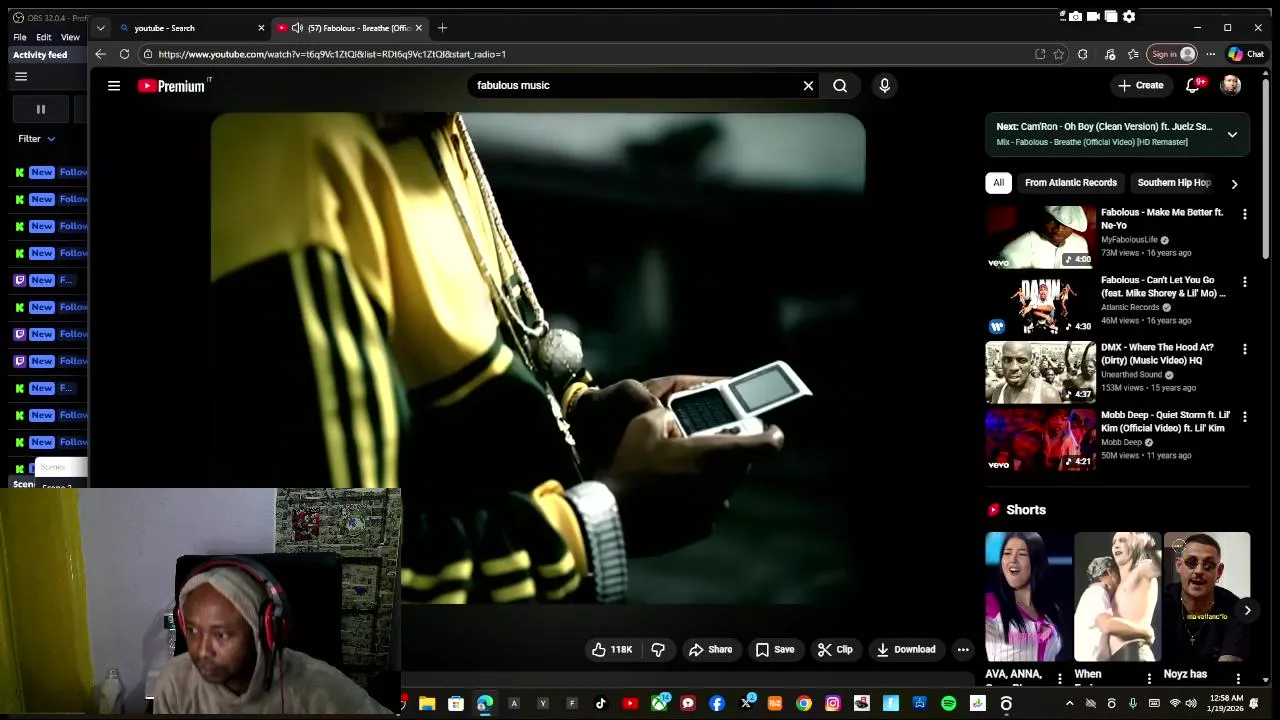Click the Create button
Viewport: 1280px width, 720px height.
[1141, 86]
